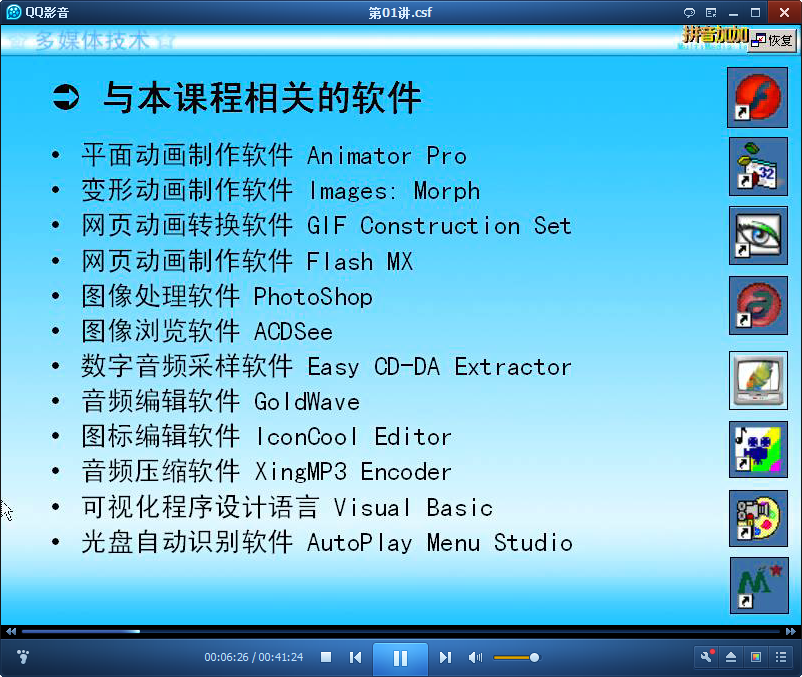This screenshot has width=802, height=677.
Task: Open the wrench toolbox settings
Action: tap(707, 657)
